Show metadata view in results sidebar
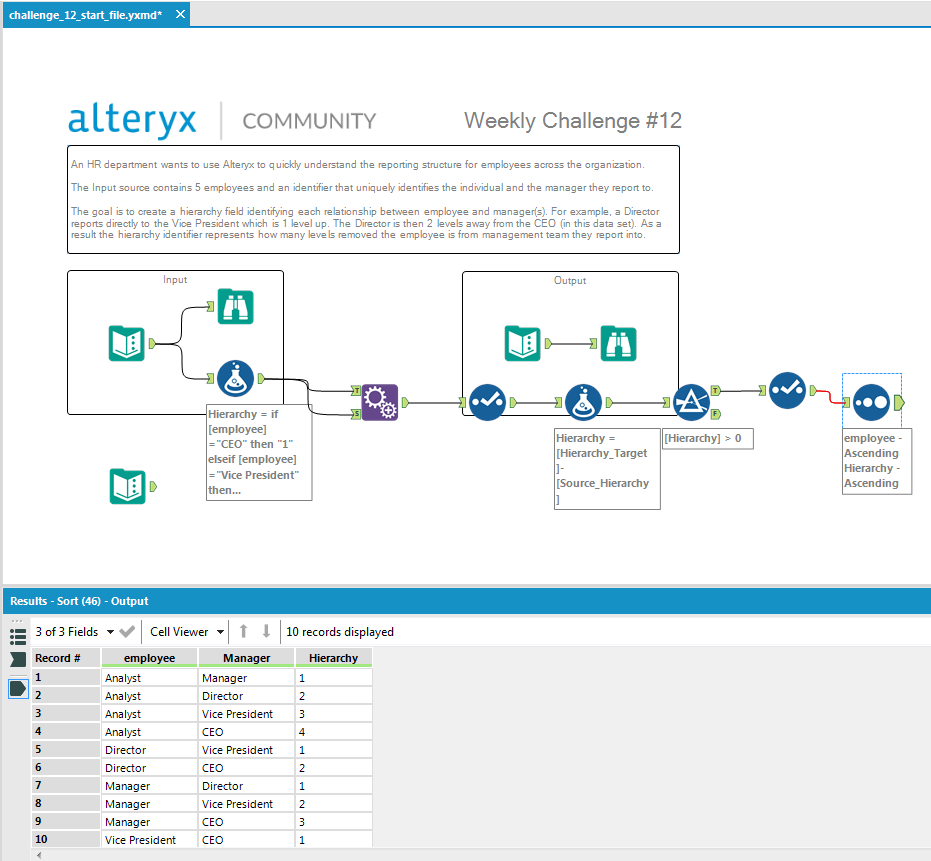 (x=18, y=637)
